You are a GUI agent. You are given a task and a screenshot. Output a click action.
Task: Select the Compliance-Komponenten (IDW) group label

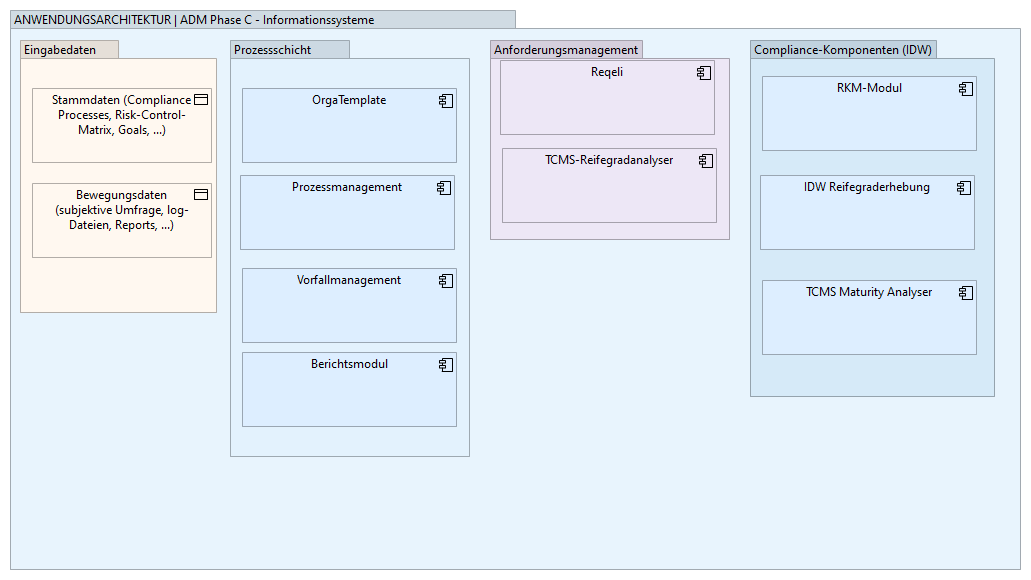click(x=842, y=50)
